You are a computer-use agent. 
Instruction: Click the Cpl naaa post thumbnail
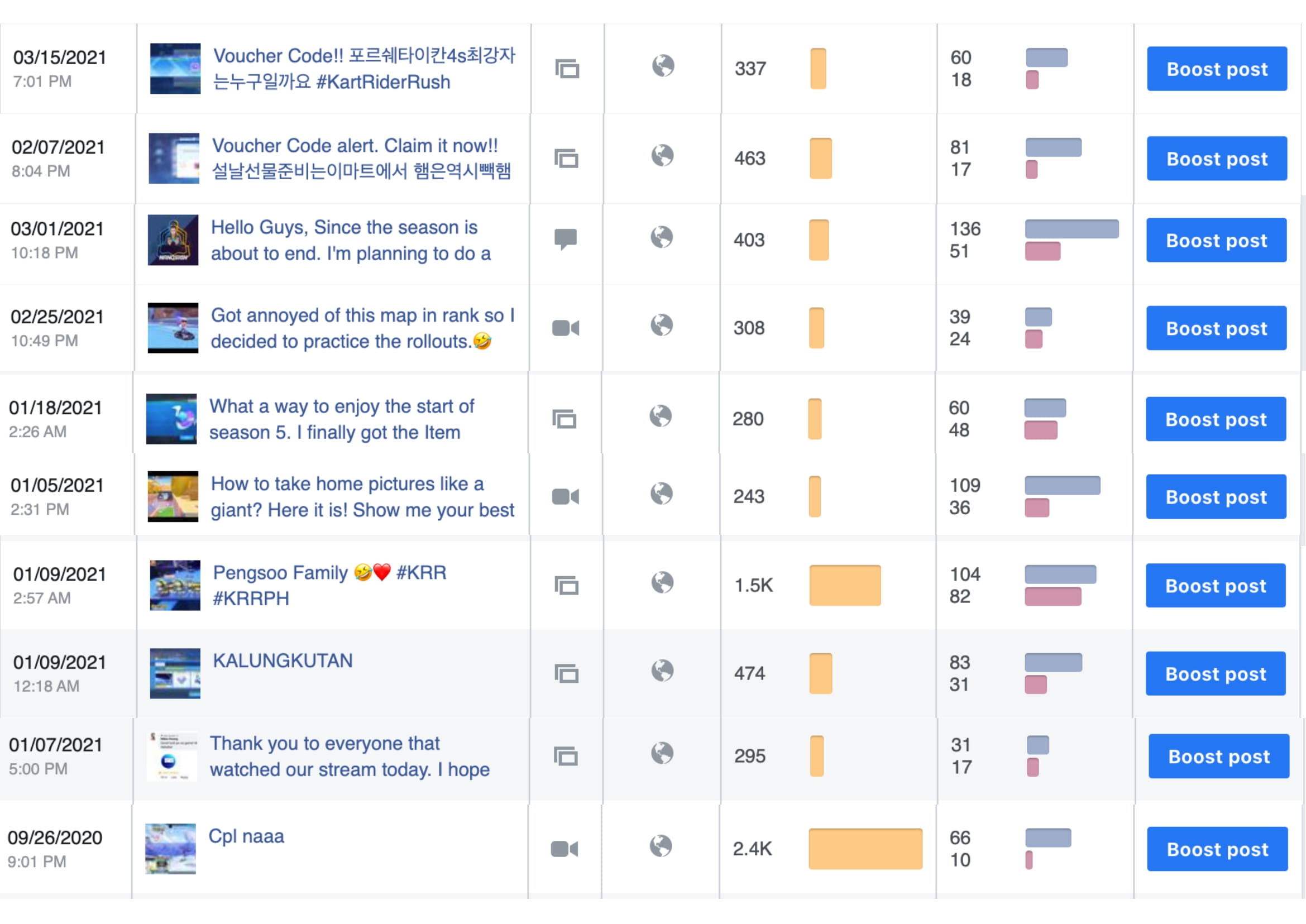click(x=170, y=849)
